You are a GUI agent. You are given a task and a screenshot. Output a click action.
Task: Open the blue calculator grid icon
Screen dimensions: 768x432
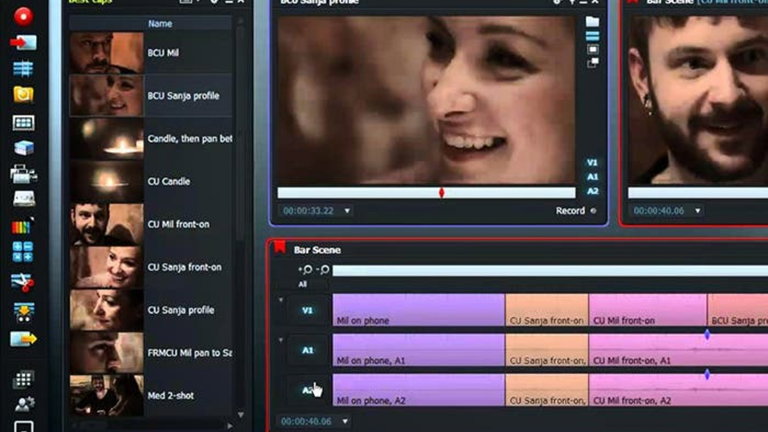(x=23, y=251)
